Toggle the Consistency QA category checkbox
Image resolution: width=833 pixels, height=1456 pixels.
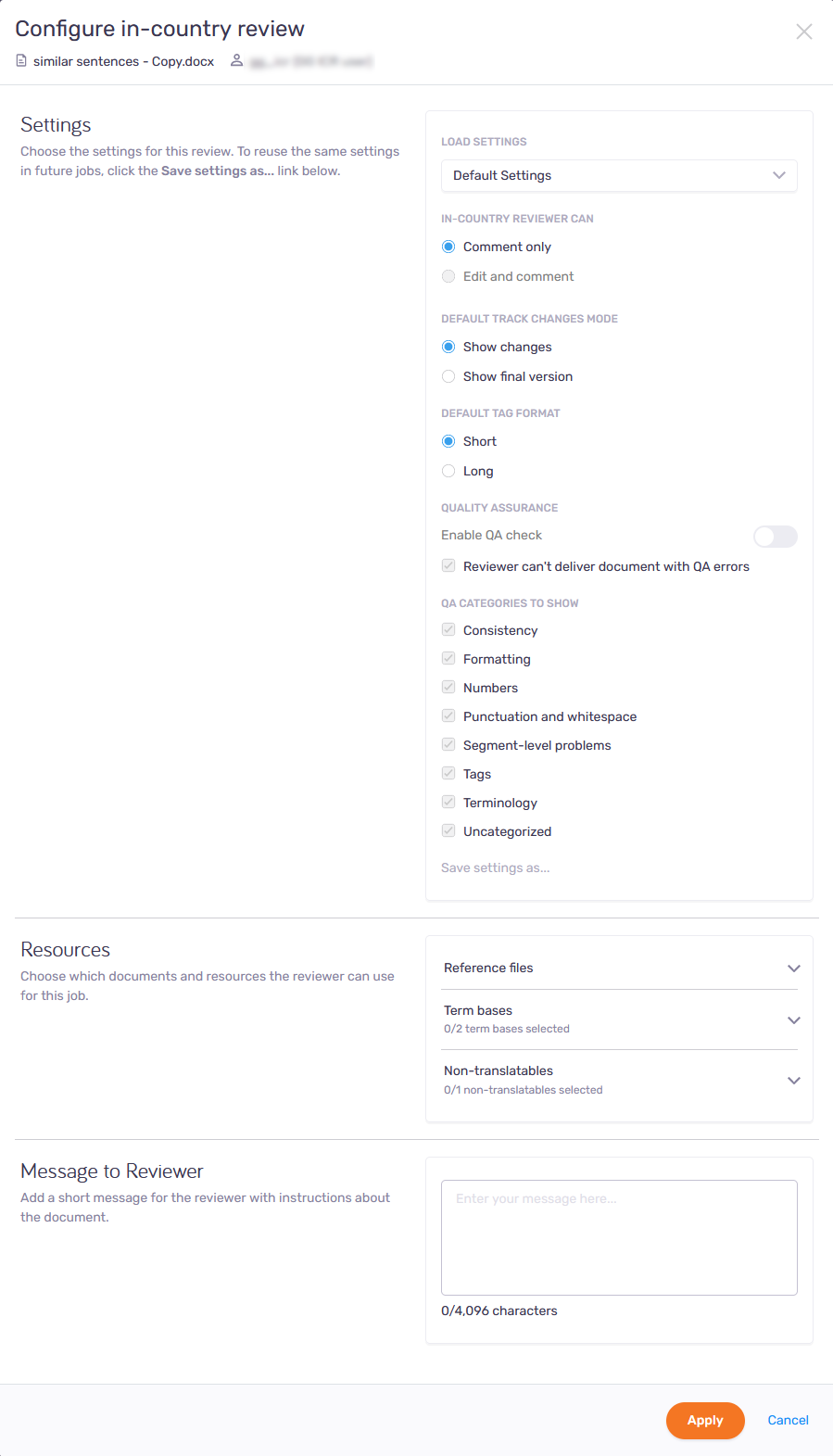click(x=448, y=629)
